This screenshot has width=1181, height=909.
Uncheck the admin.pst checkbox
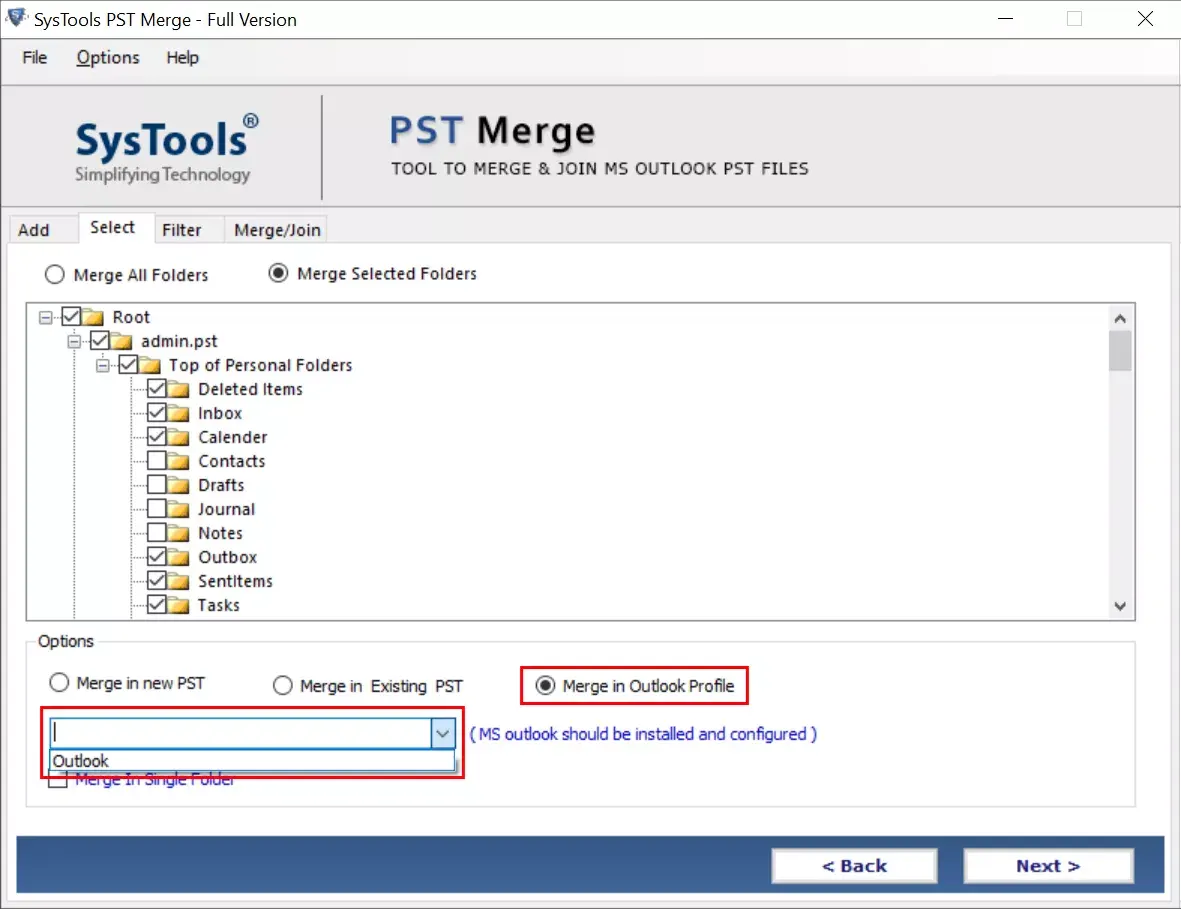[x=99, y=340]
